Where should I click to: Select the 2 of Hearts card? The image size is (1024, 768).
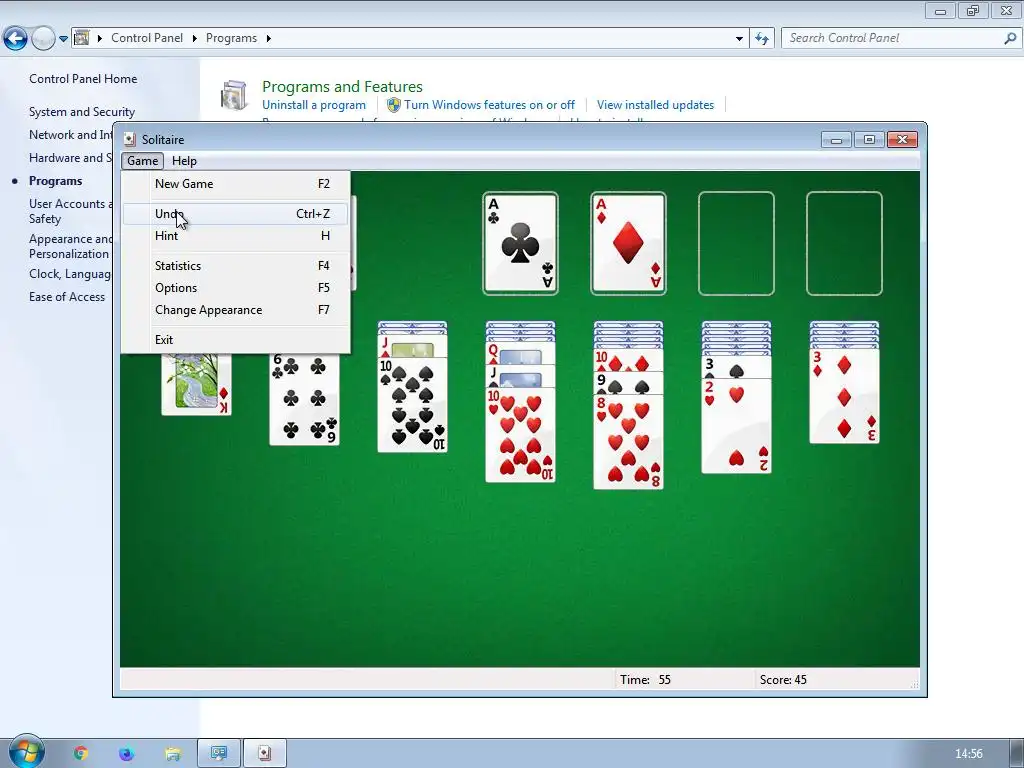[736, 426]
